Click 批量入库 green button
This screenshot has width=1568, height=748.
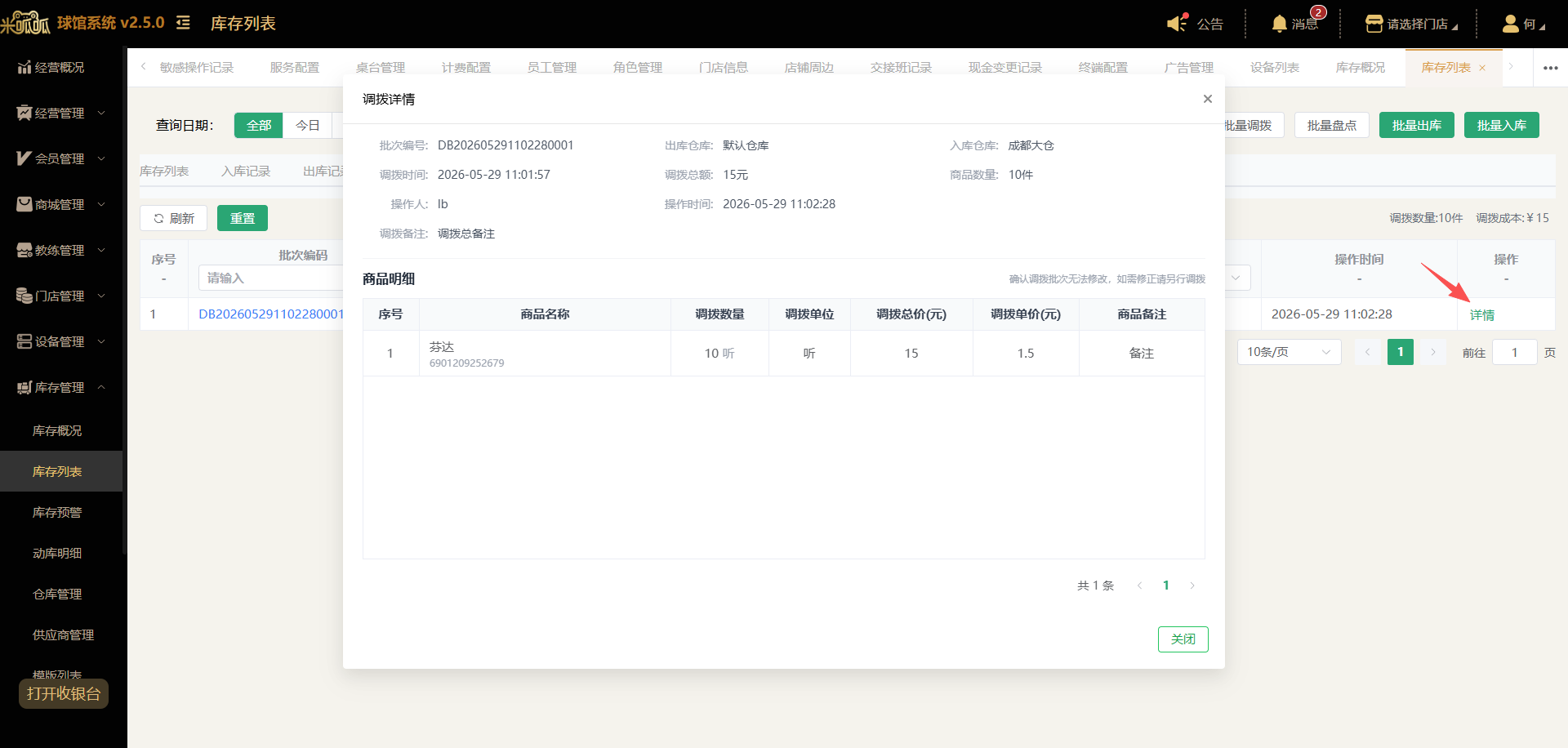pyautogui.click(x=1501, y=125)
